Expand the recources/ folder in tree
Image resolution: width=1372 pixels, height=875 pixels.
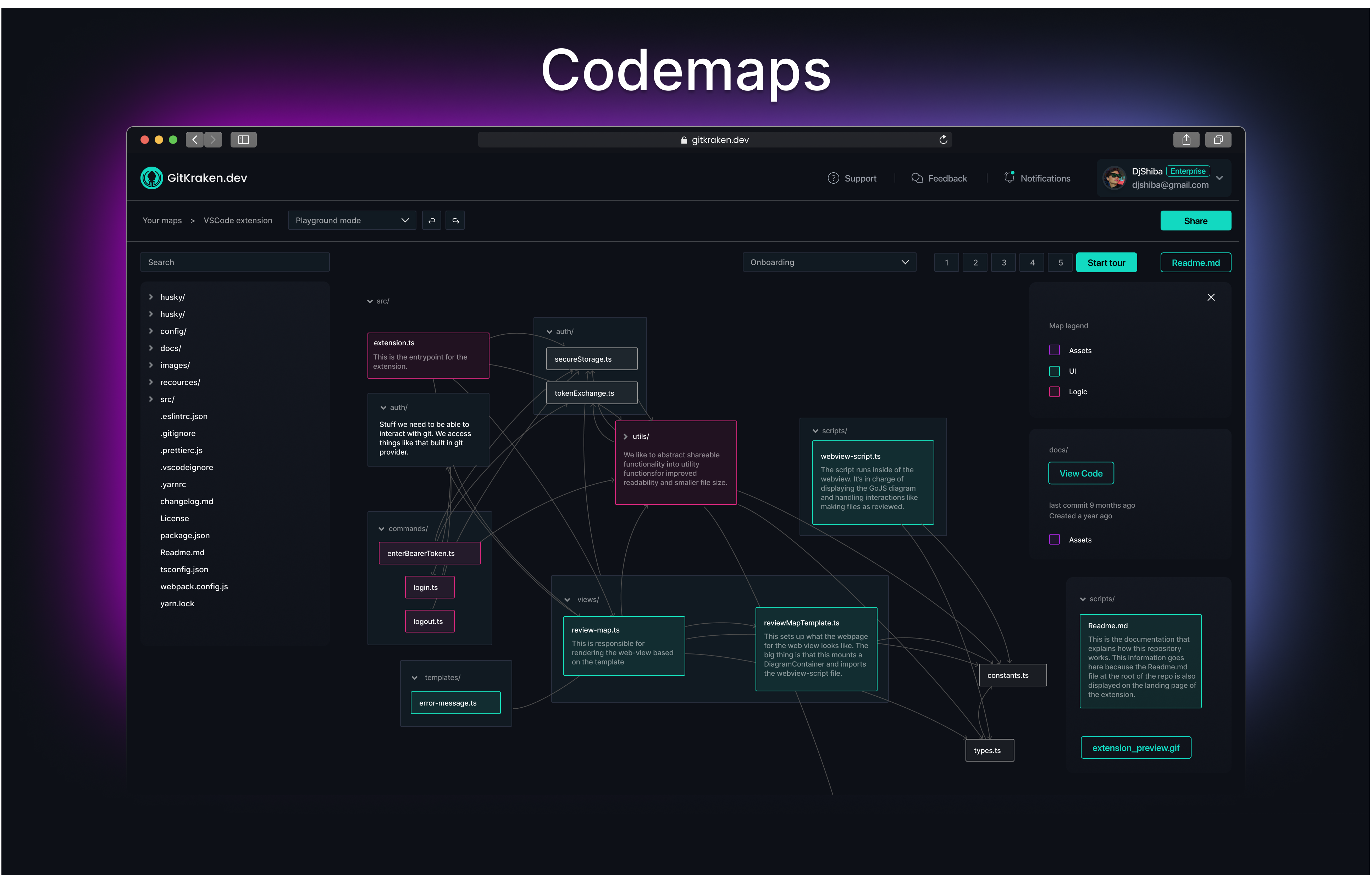151,382
